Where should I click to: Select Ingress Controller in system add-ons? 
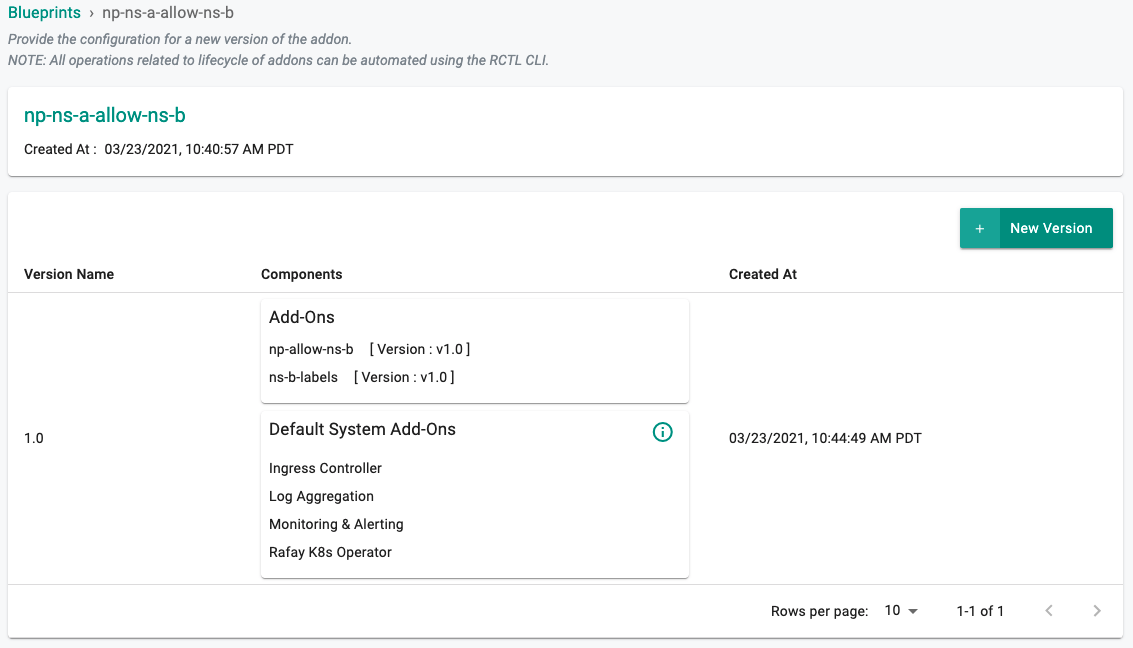[325, 468]
